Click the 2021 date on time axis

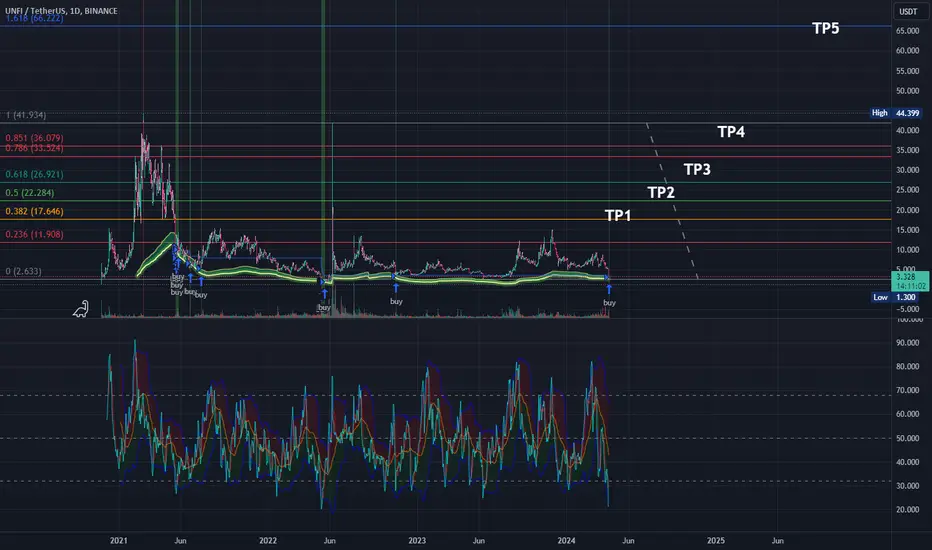coord(118,540)
